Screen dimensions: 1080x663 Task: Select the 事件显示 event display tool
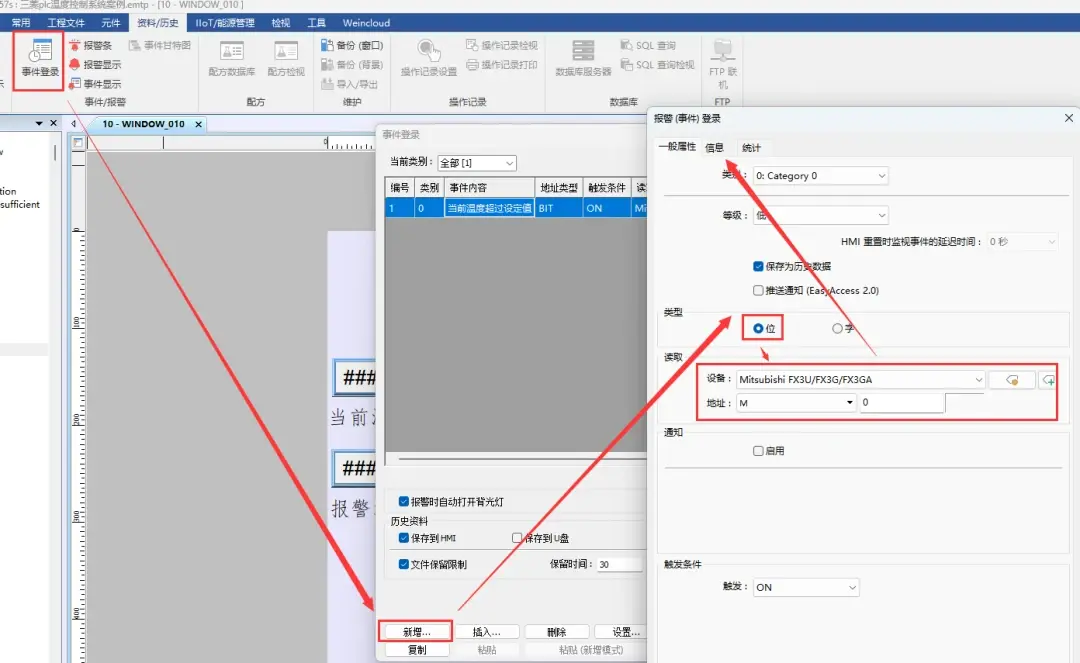click(95, 84)
